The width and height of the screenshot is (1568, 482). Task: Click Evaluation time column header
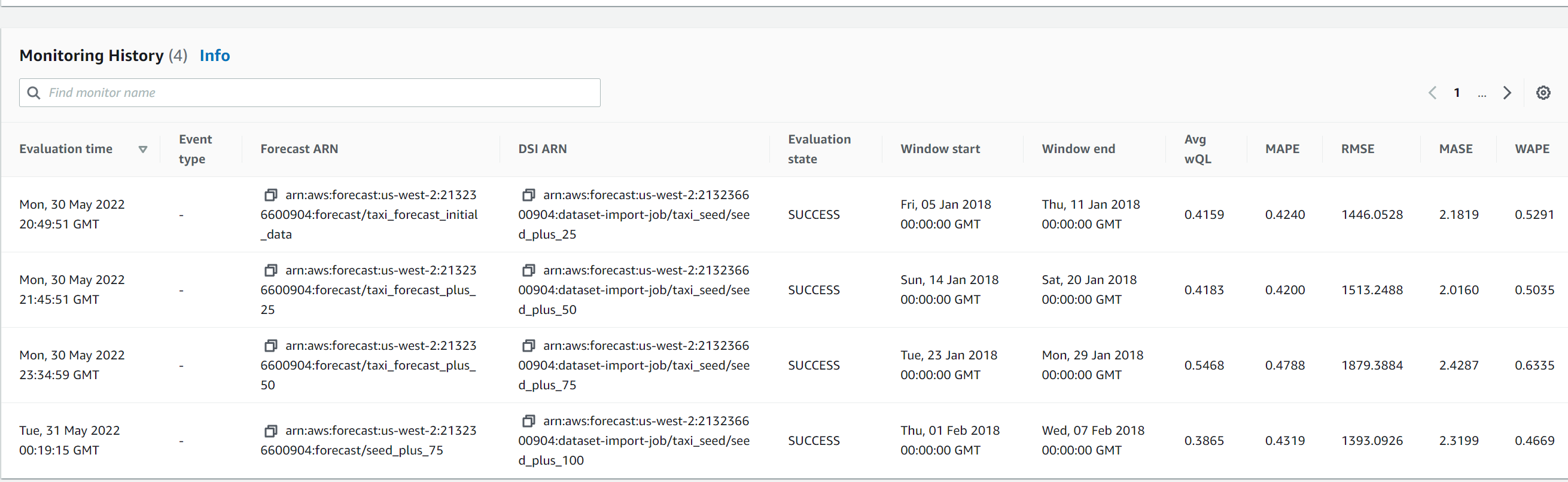66,149
